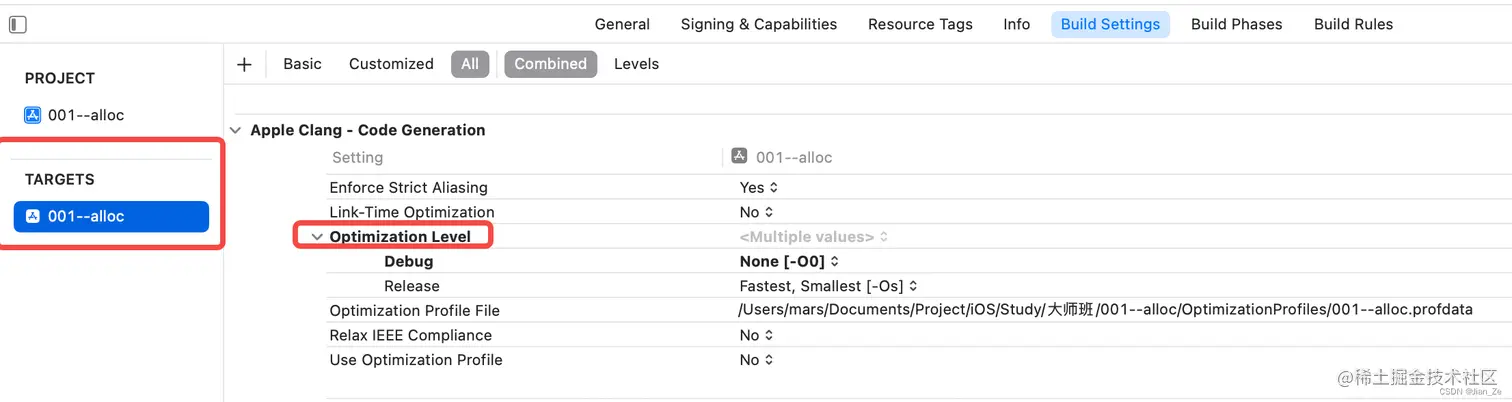Open the Debug None [-O0] dropdown
The height and width of the screenshot is (402, 1512).
(x=789, y=262)
